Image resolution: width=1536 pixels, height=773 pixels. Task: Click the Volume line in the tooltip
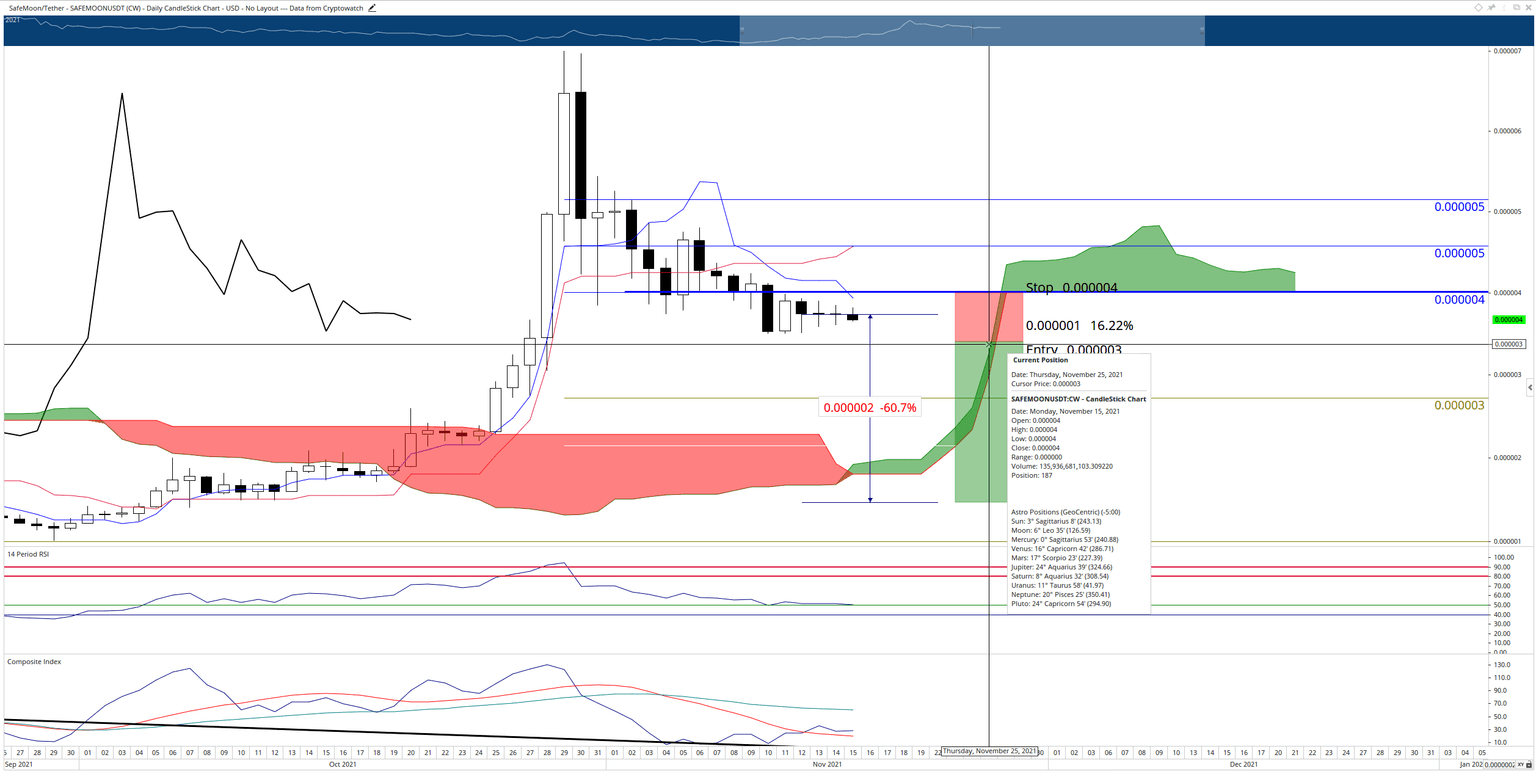pos(1062,466)
